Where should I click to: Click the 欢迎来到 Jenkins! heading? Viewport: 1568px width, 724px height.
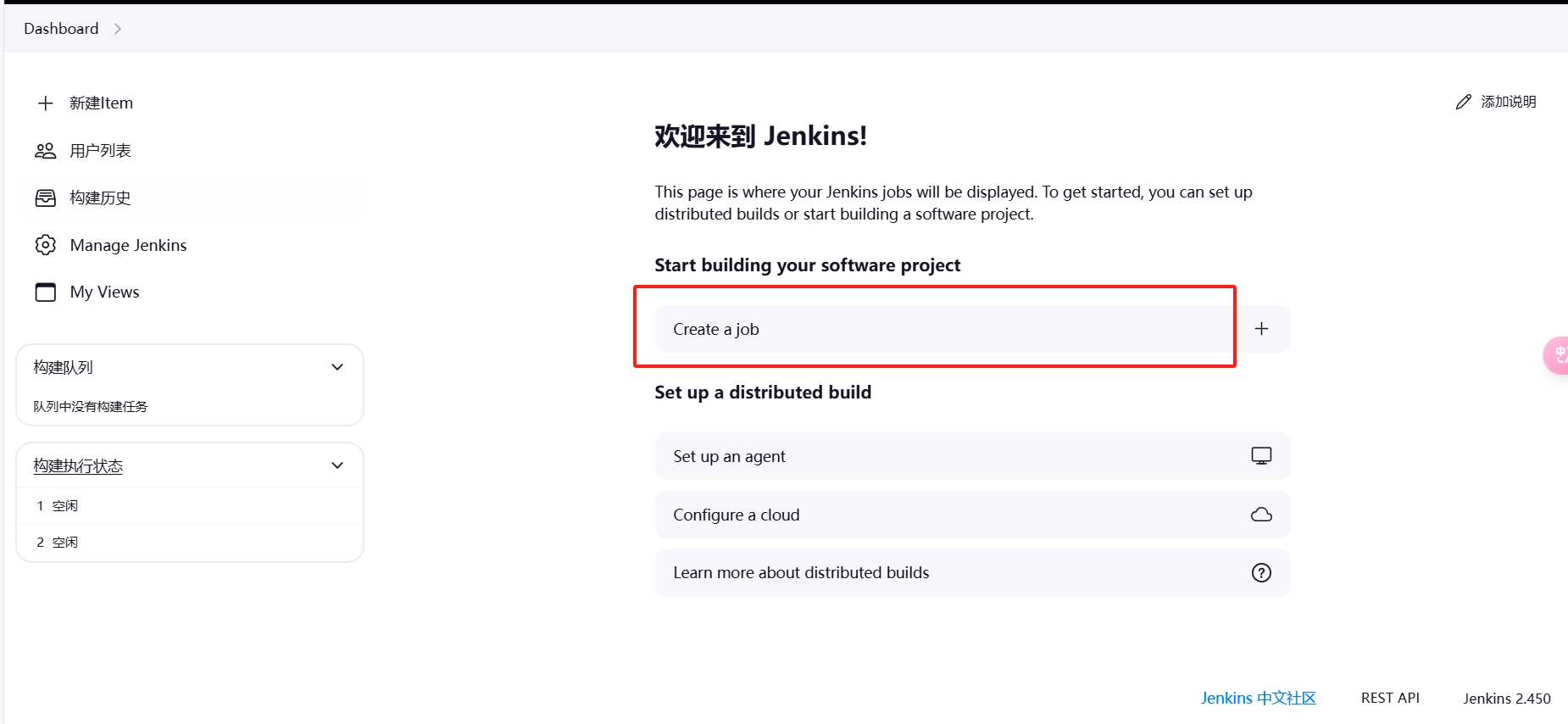click(x=760, y=136)
